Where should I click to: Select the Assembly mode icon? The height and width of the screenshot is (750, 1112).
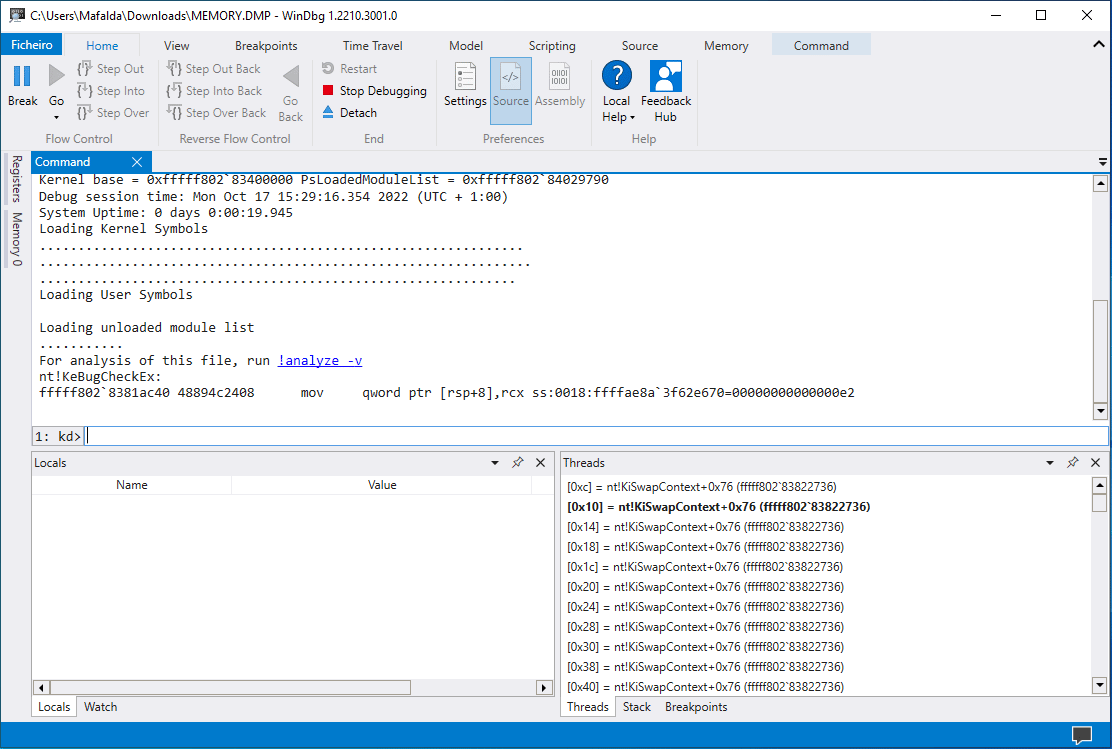click(x=560, y=77)
